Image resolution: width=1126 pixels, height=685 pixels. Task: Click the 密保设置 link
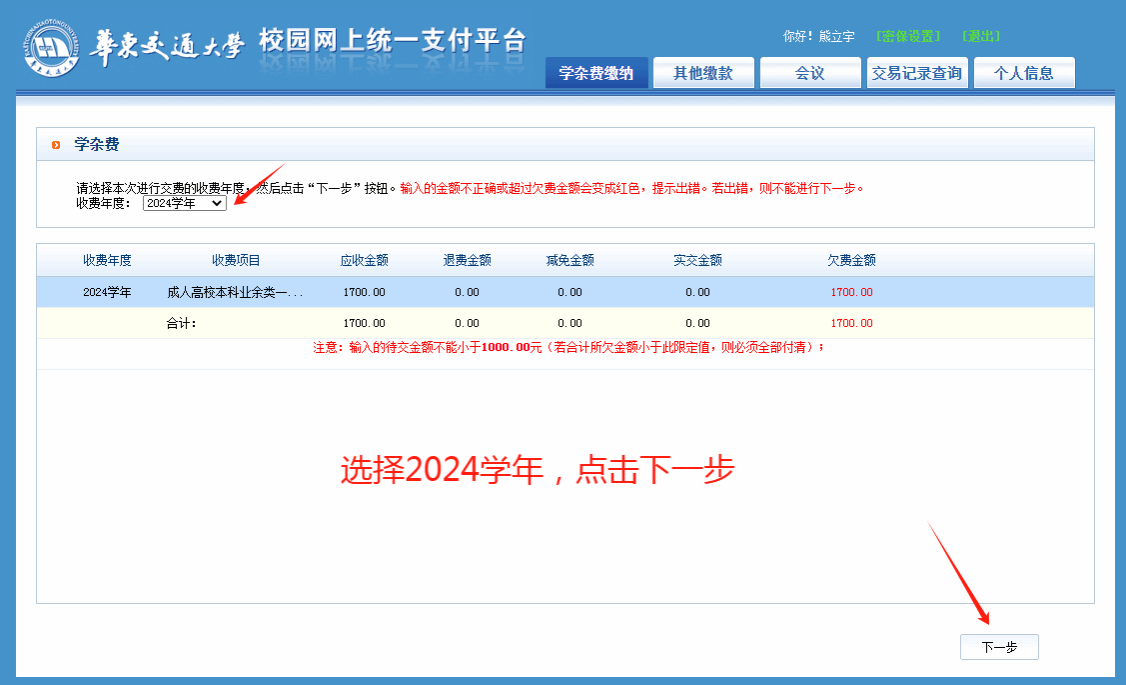pos(908,36)
